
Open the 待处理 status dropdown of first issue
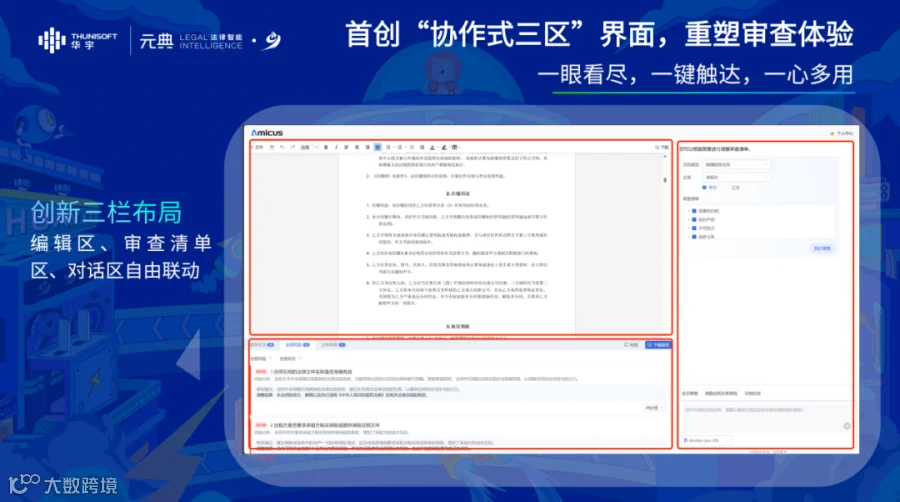[654, 408]
